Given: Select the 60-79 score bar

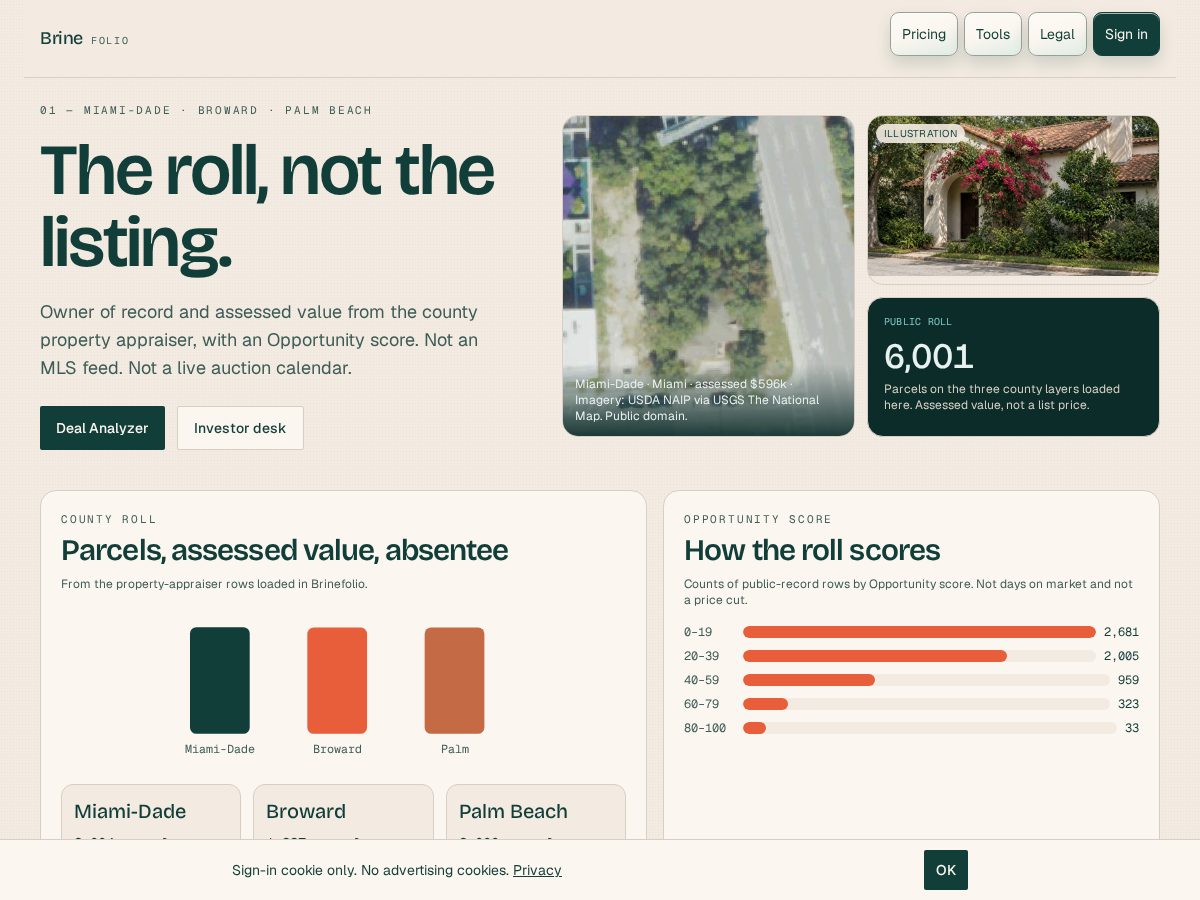Looking at the screenshot, I should tap(926, 704).
